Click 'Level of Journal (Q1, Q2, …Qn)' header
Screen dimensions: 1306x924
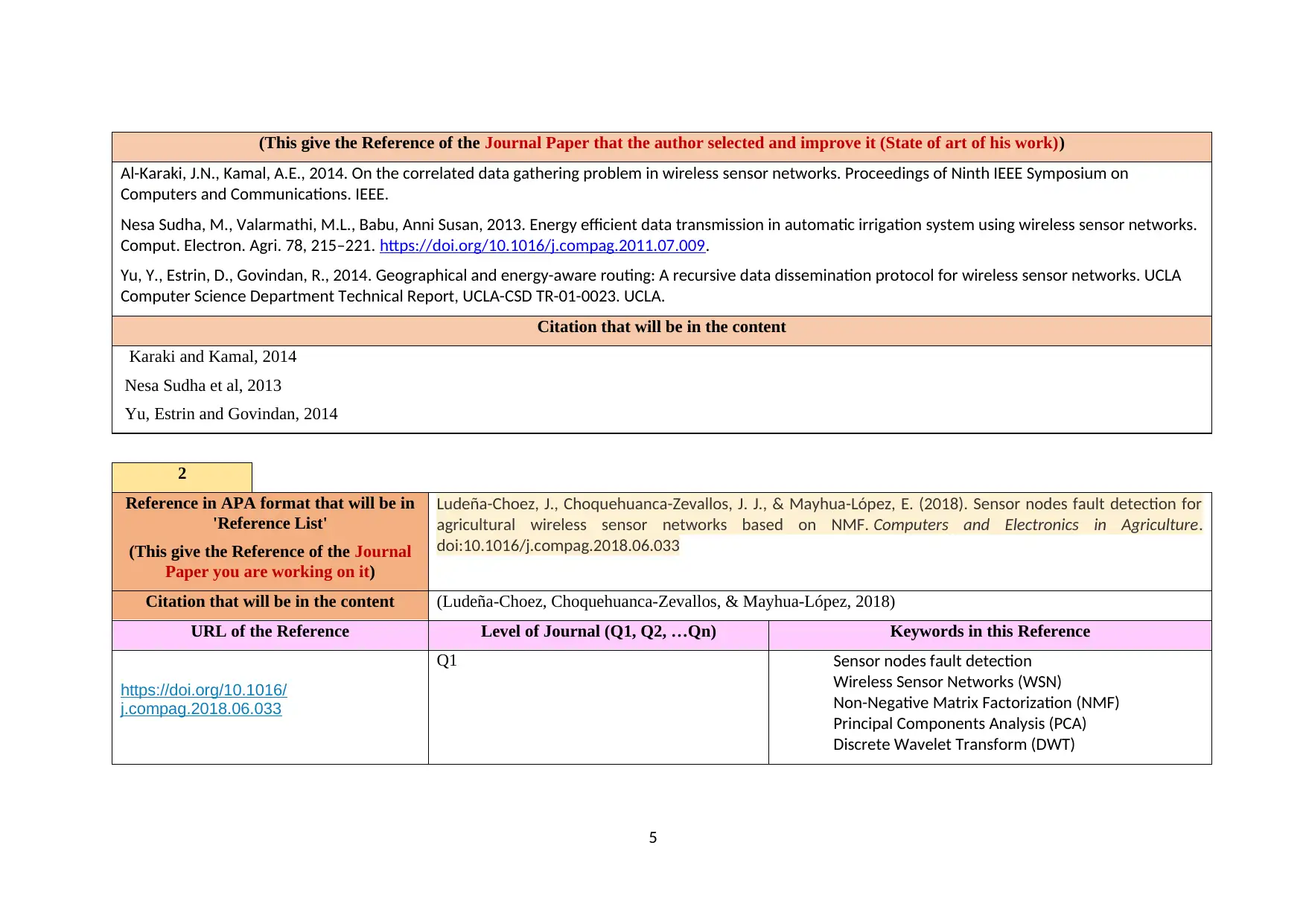pos(599,635)
